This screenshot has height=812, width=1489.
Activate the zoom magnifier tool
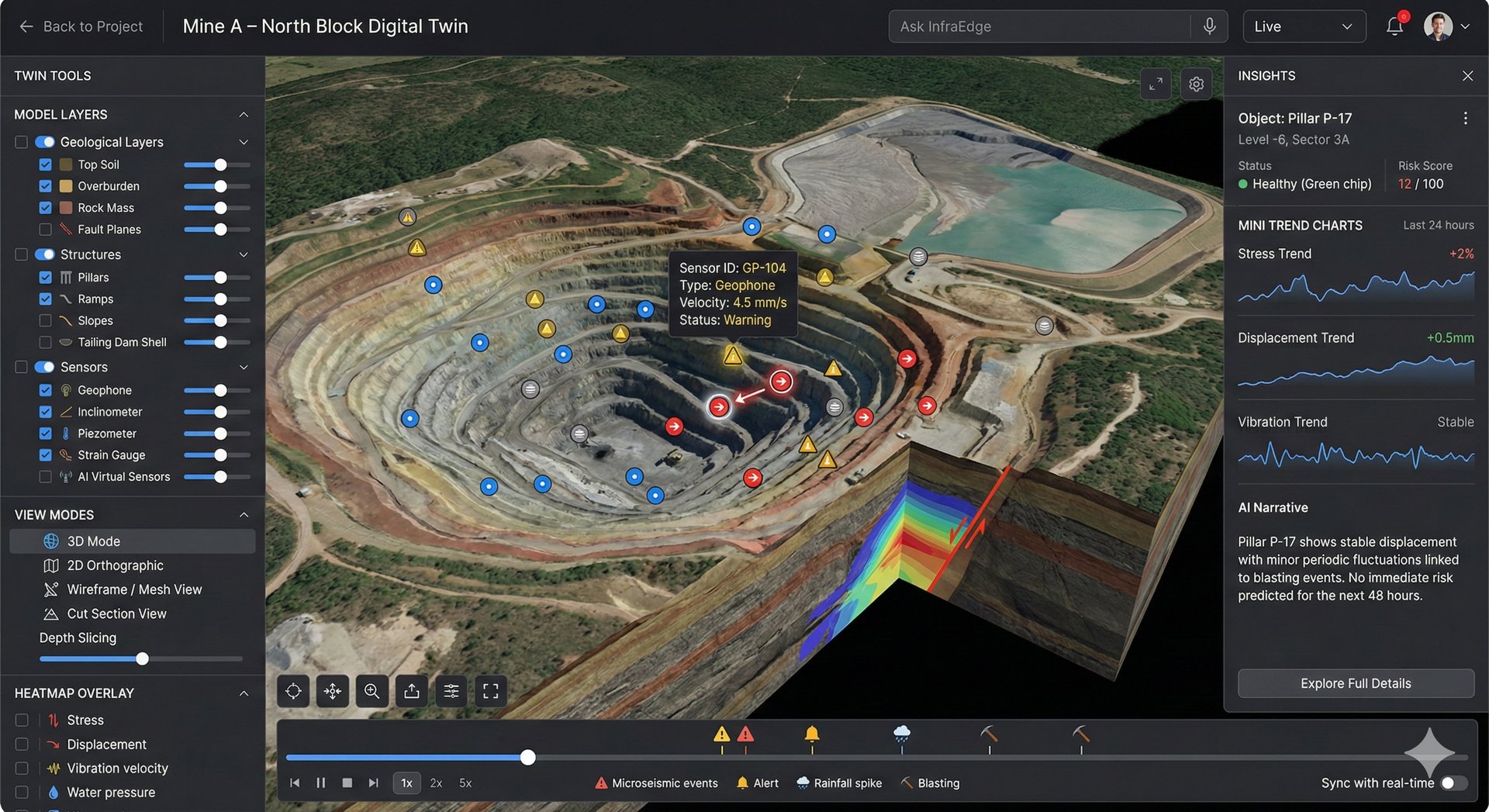372,691
